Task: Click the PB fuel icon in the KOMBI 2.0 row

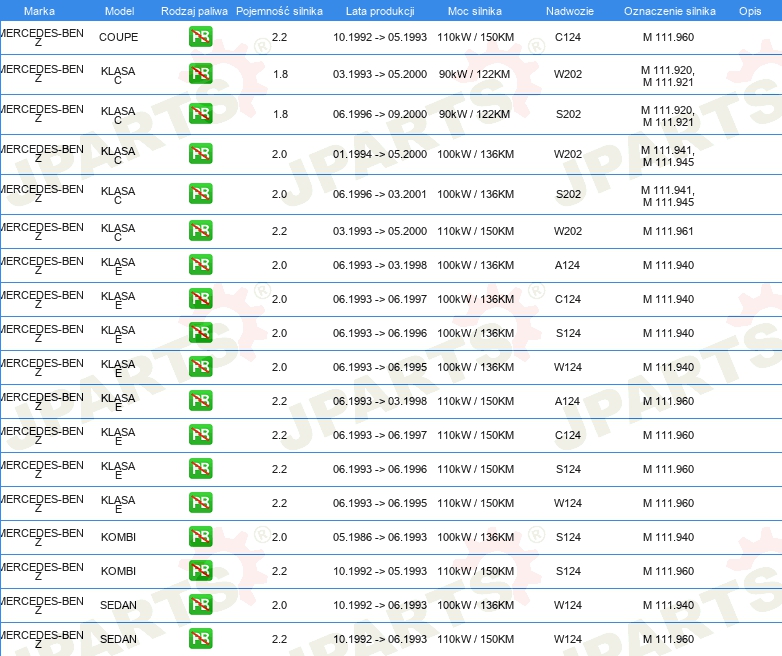Action: click(x=200, y=537)
